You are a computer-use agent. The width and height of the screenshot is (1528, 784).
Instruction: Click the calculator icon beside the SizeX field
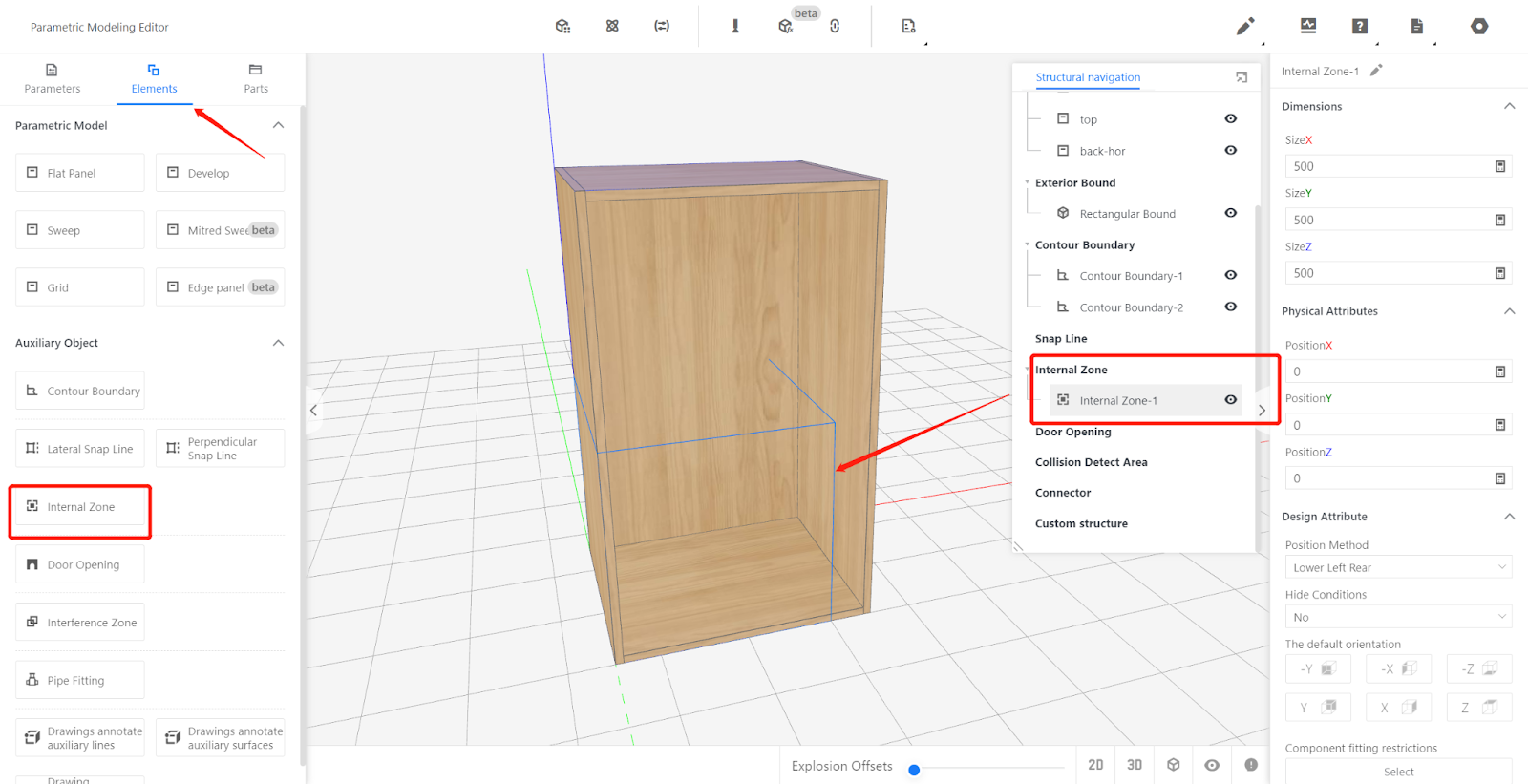click(1500, 166)
